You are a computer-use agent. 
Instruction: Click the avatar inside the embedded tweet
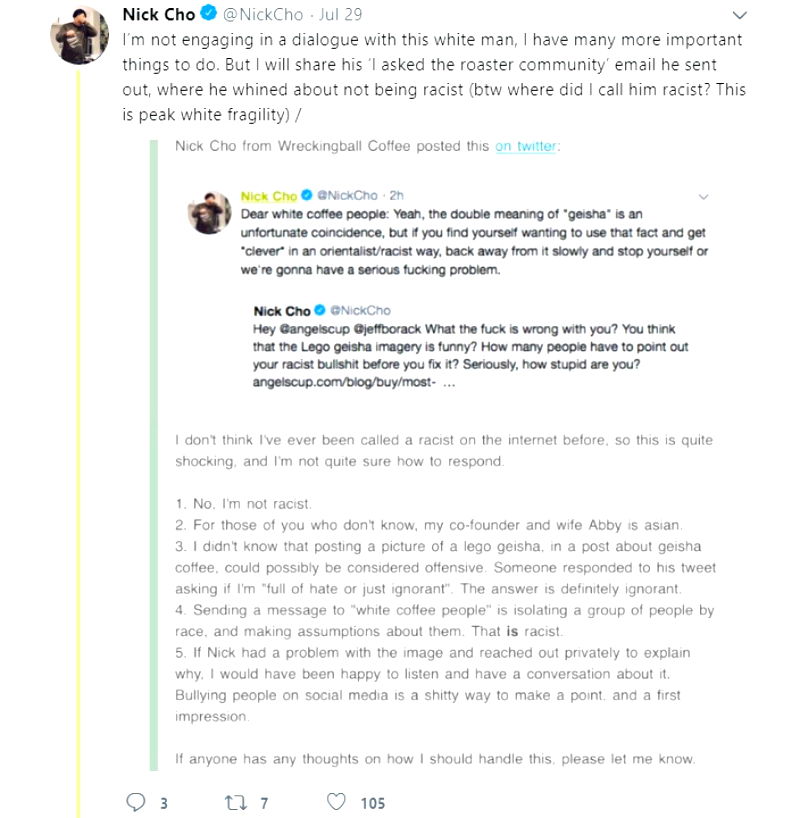pos(210,212)
